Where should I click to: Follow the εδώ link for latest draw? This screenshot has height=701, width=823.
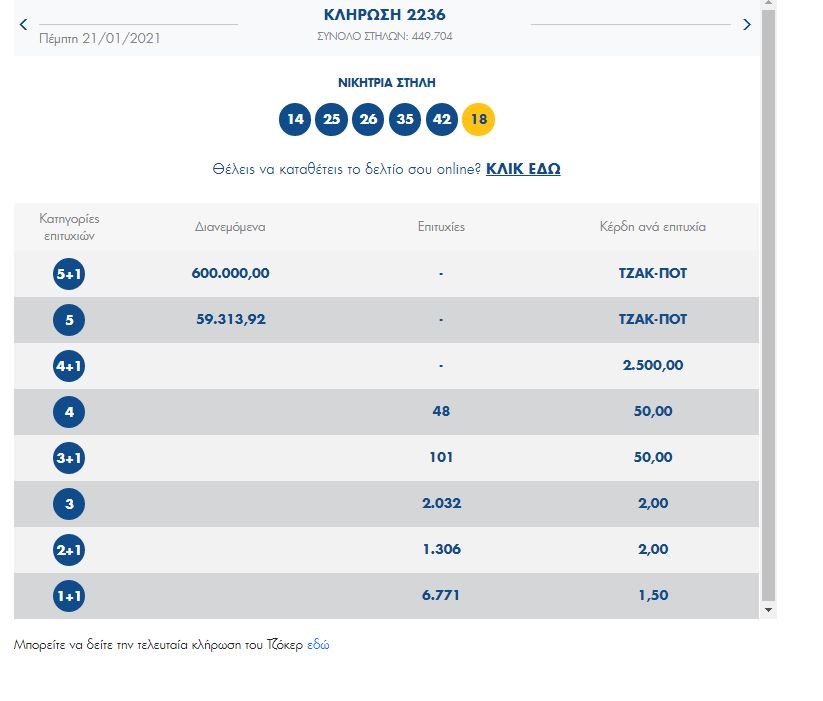(318, 645)
